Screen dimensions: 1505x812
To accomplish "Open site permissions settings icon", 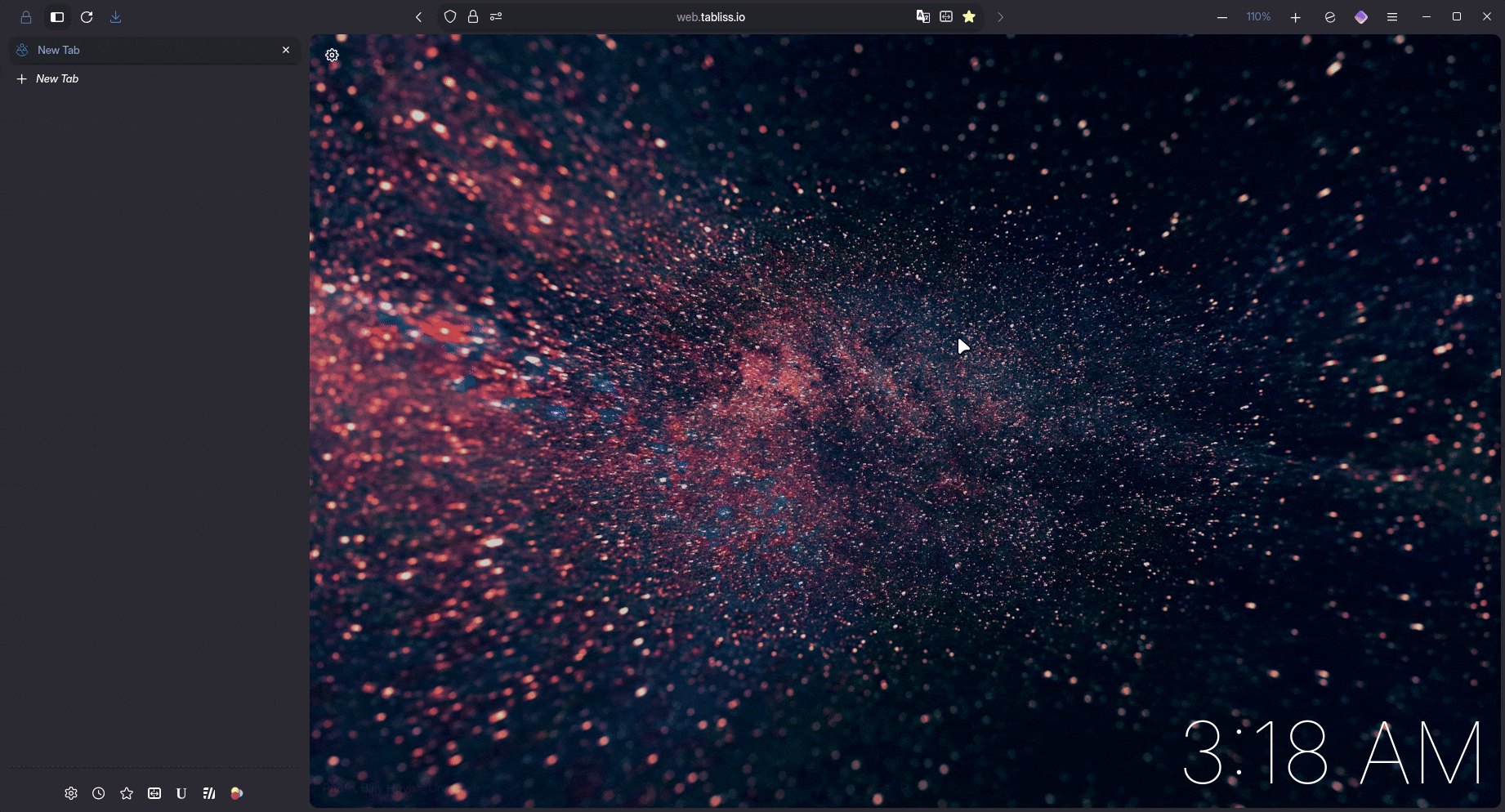I will click(x=496, y=17).
